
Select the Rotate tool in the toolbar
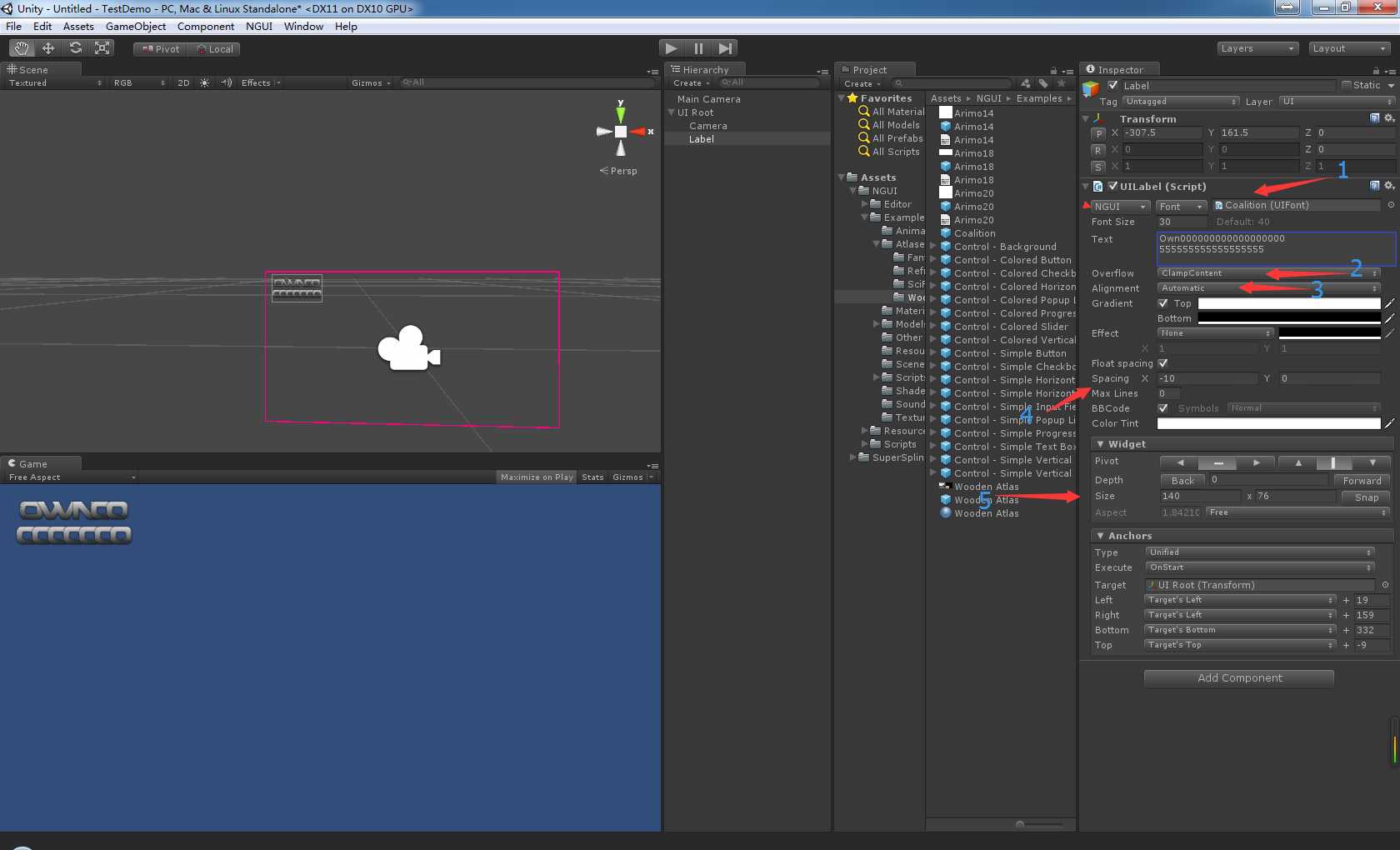pos(75,48)
